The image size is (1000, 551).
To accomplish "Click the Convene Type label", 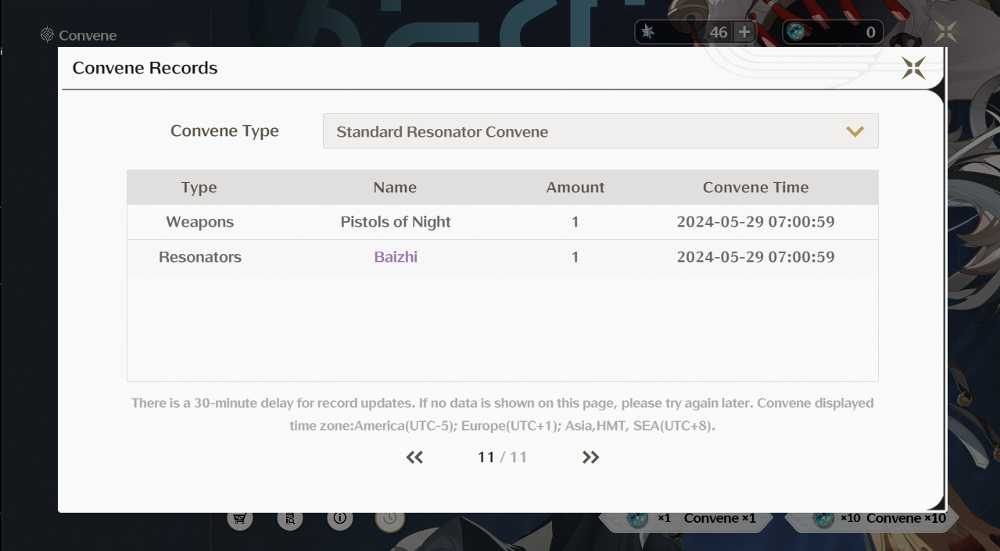I will point(224,131).
